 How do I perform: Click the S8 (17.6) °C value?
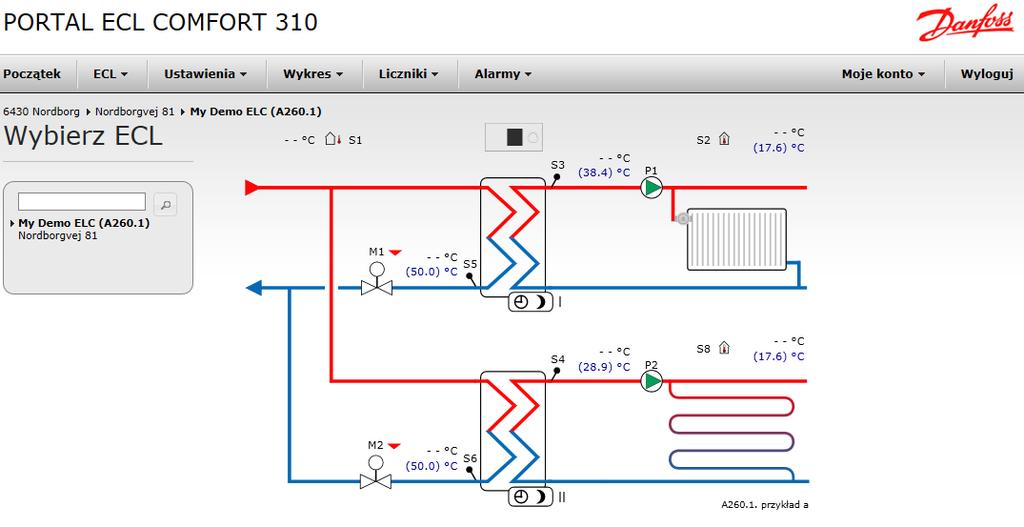tap(778, 357)
